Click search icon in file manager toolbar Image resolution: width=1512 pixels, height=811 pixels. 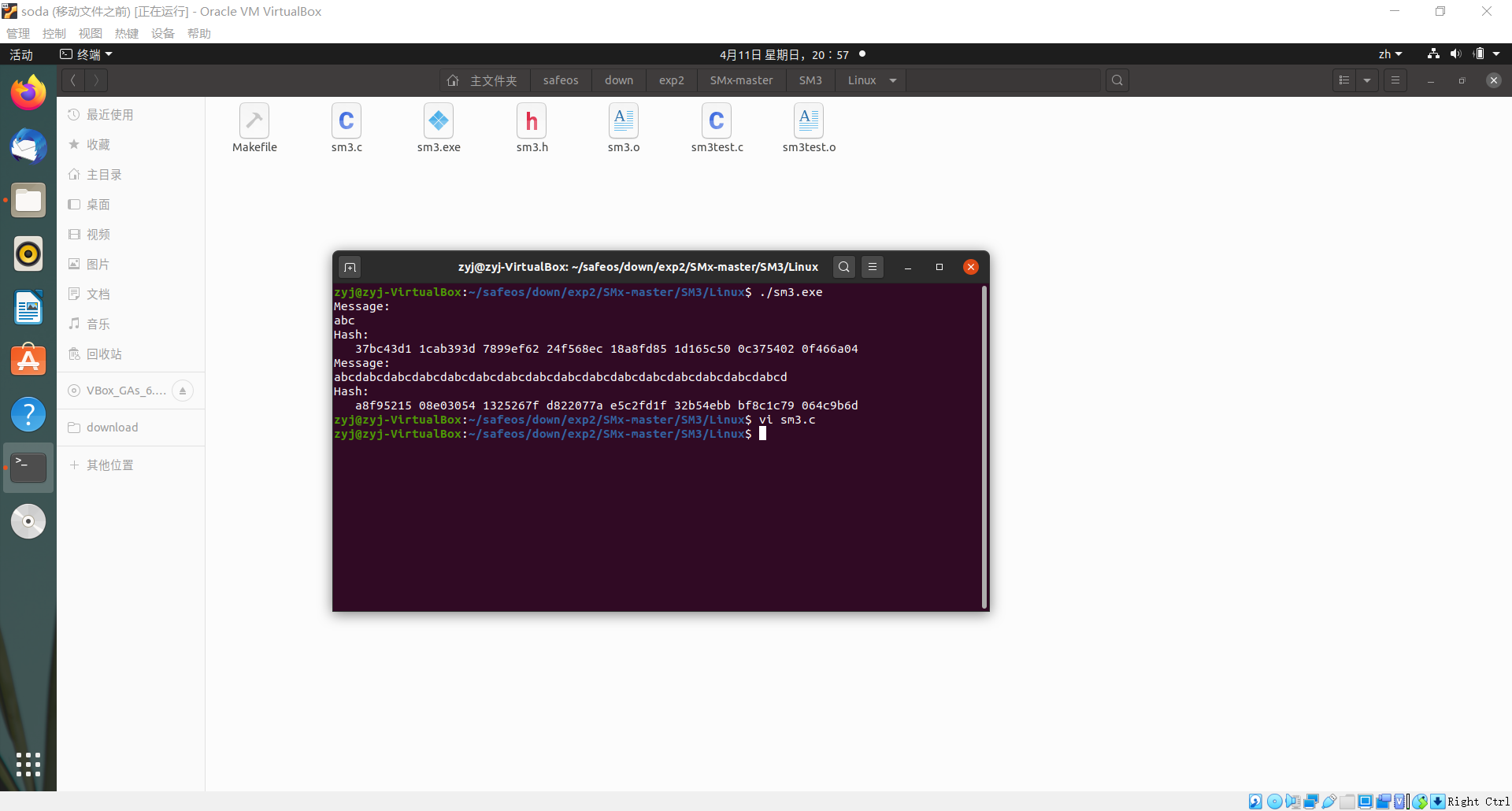pos(1117,80)
